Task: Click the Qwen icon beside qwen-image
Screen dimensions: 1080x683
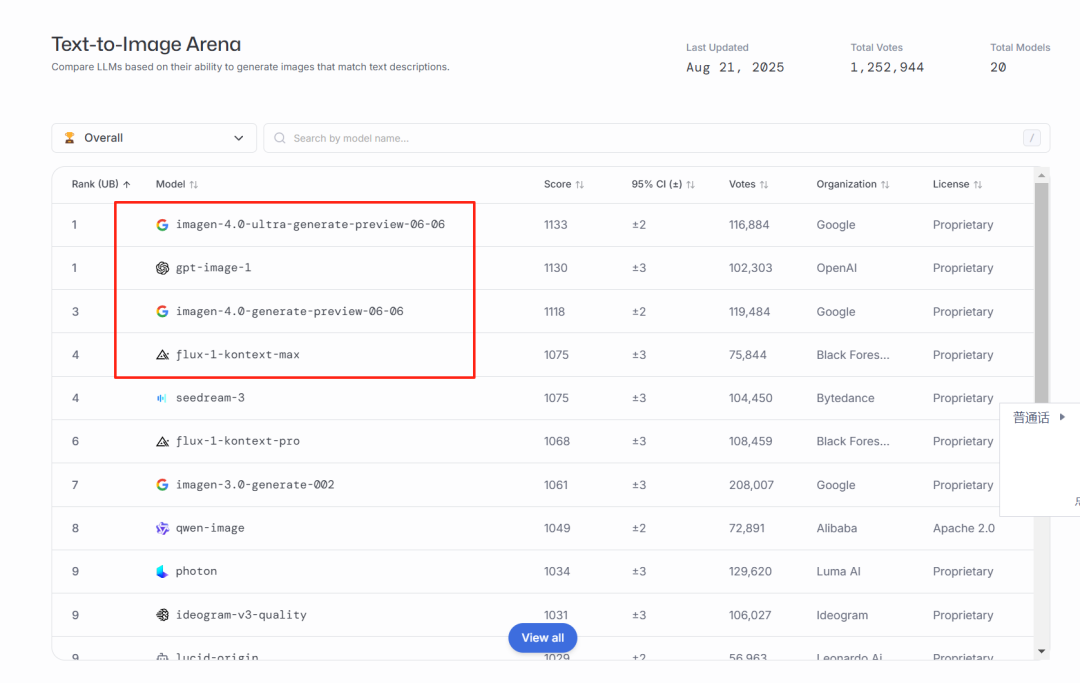Action: 162,528
